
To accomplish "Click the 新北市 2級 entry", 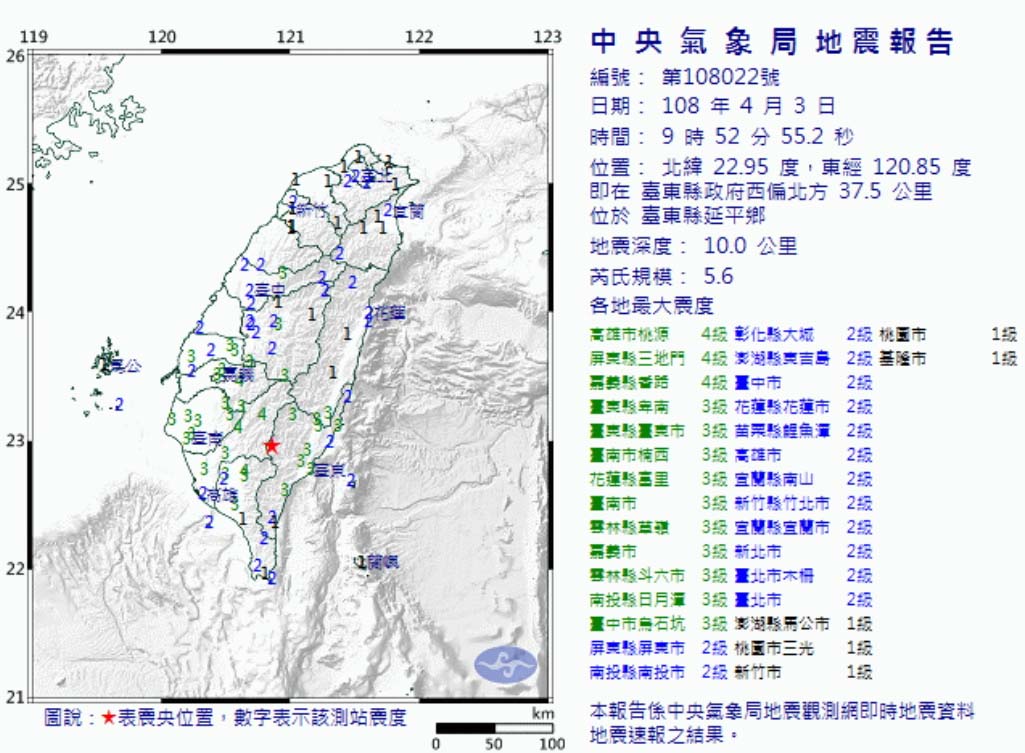I will (x=803, y=552).
